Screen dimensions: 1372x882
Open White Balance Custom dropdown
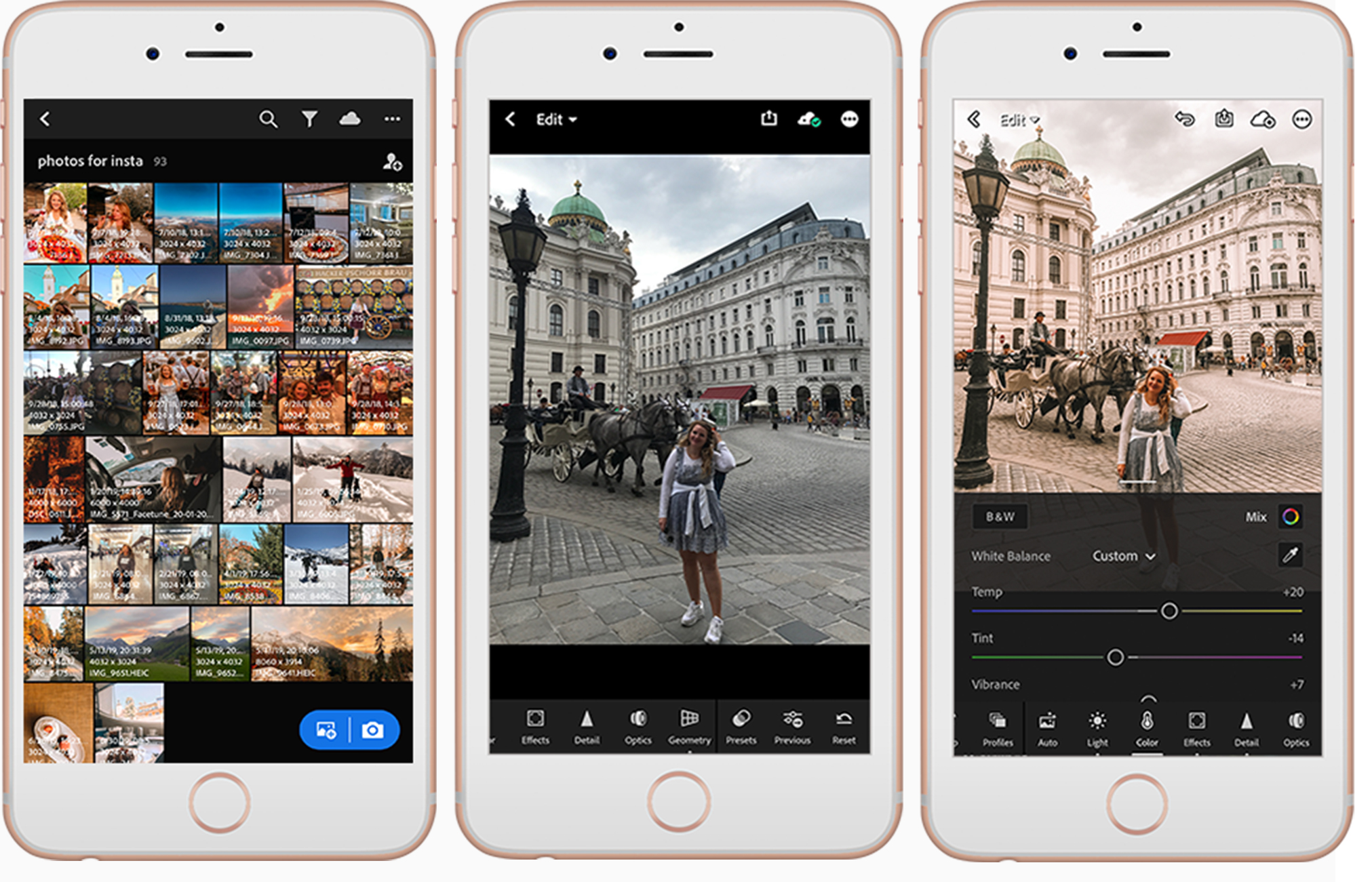click(x=1123, y=556)
